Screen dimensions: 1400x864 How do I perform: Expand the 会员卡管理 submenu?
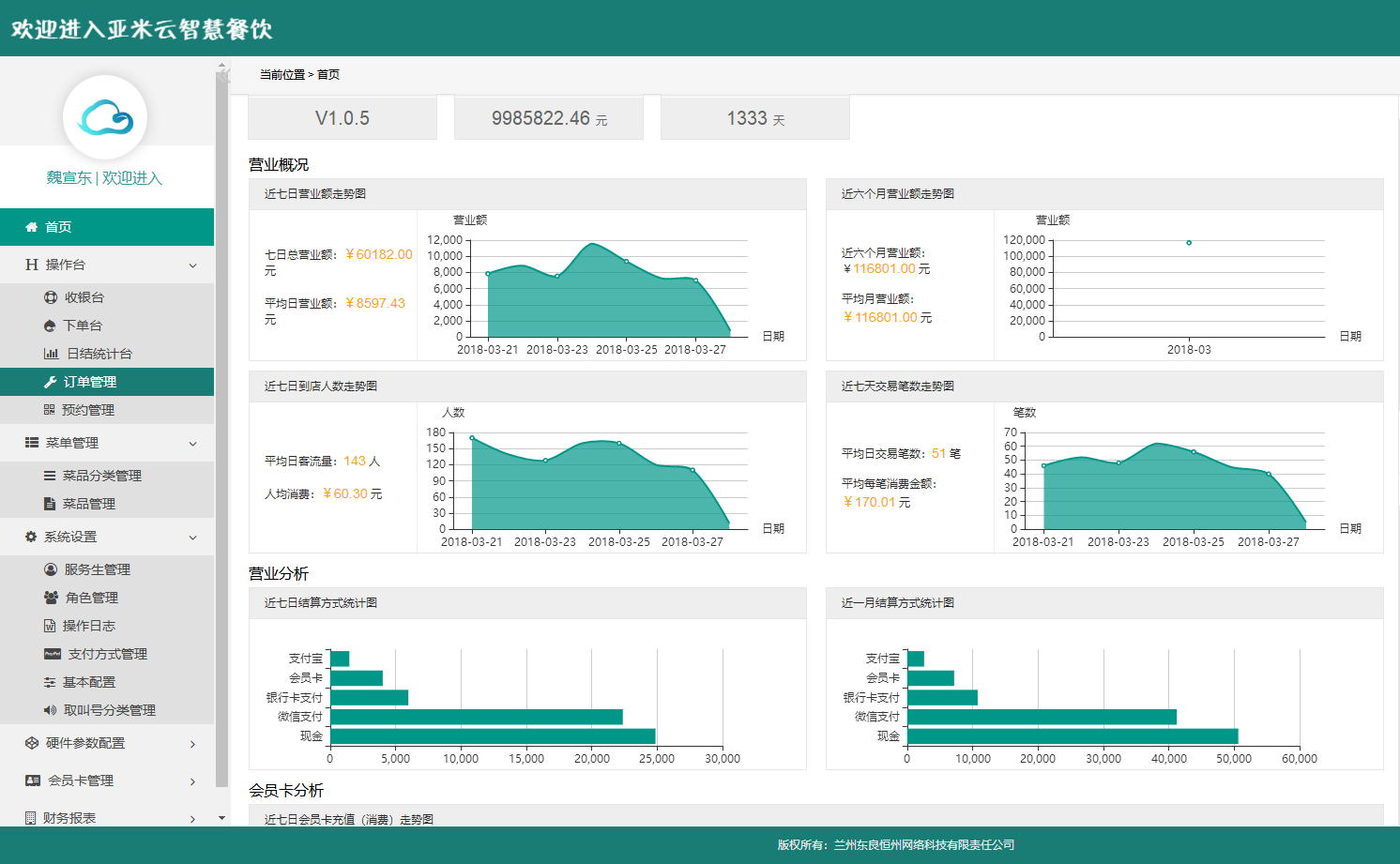coord(192,781)
